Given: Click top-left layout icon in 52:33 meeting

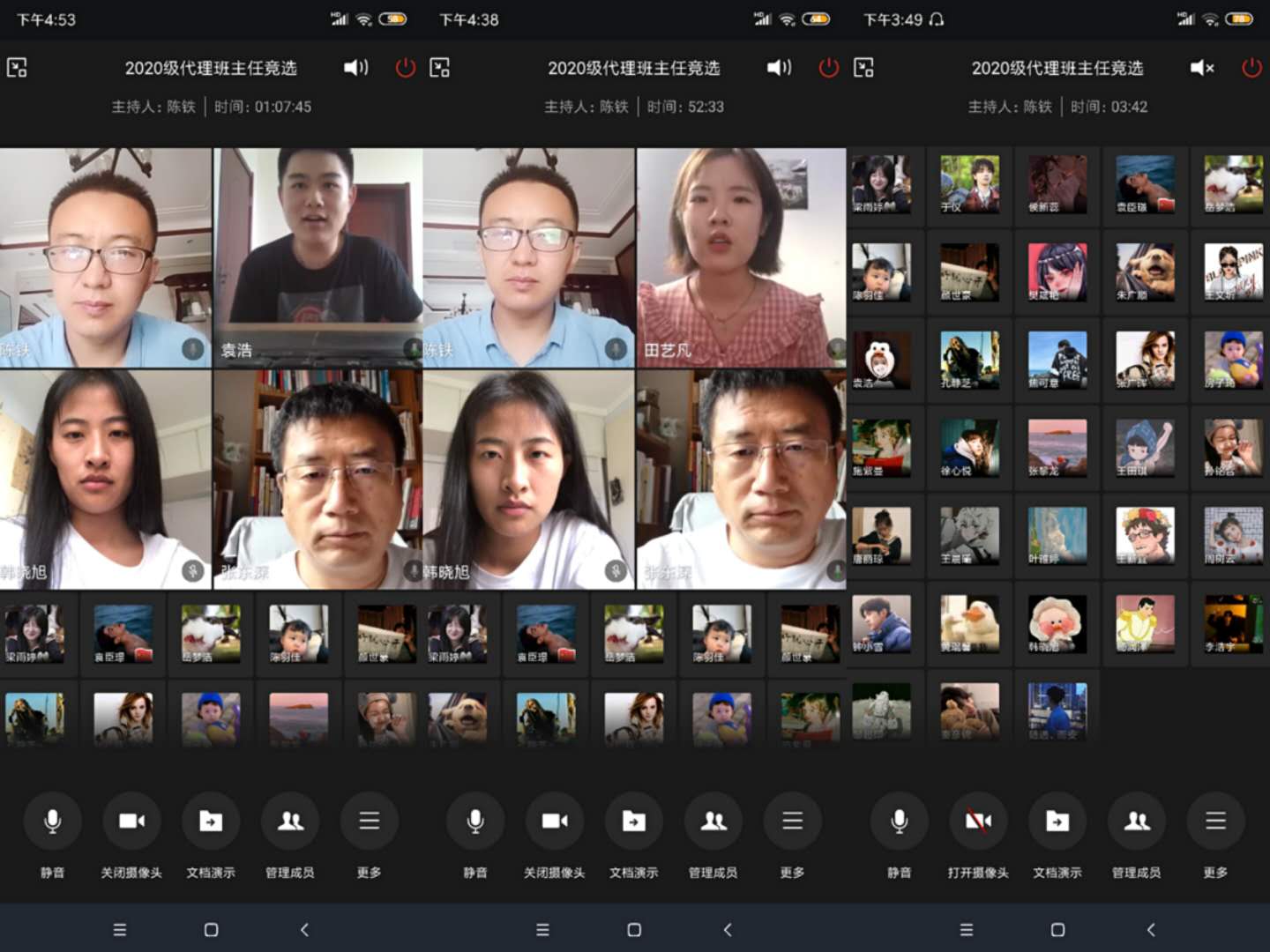Looking at the screenshot, I should [x=439, y=68].
